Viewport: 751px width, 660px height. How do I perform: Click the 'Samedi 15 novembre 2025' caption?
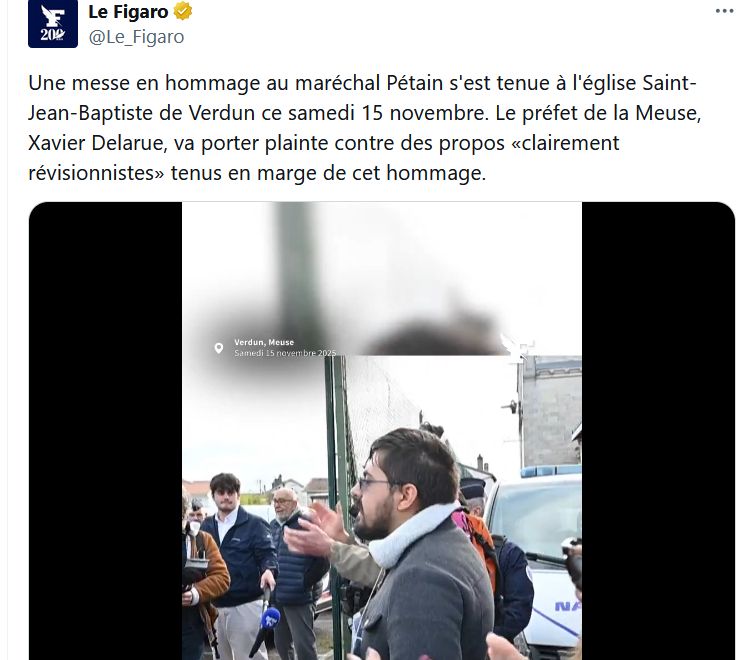tap(285, 353)
